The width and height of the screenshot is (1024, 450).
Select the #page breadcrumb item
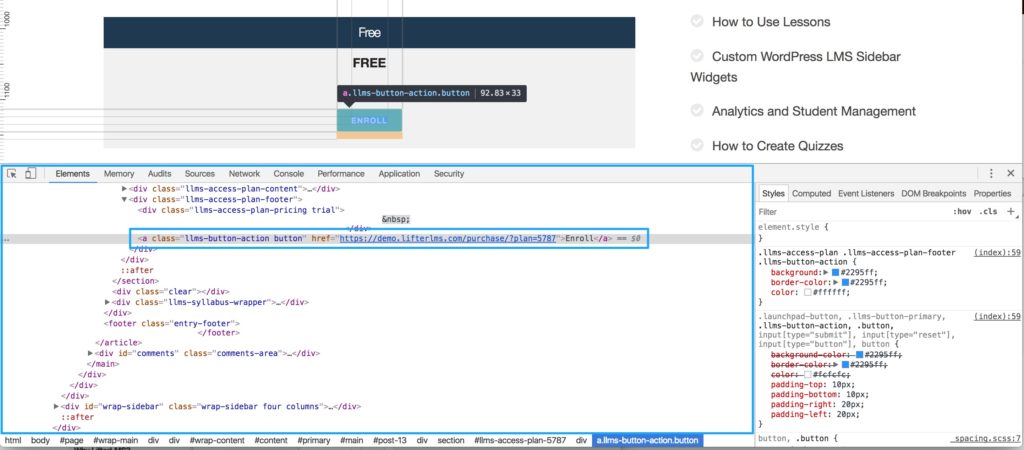[71, 441]
